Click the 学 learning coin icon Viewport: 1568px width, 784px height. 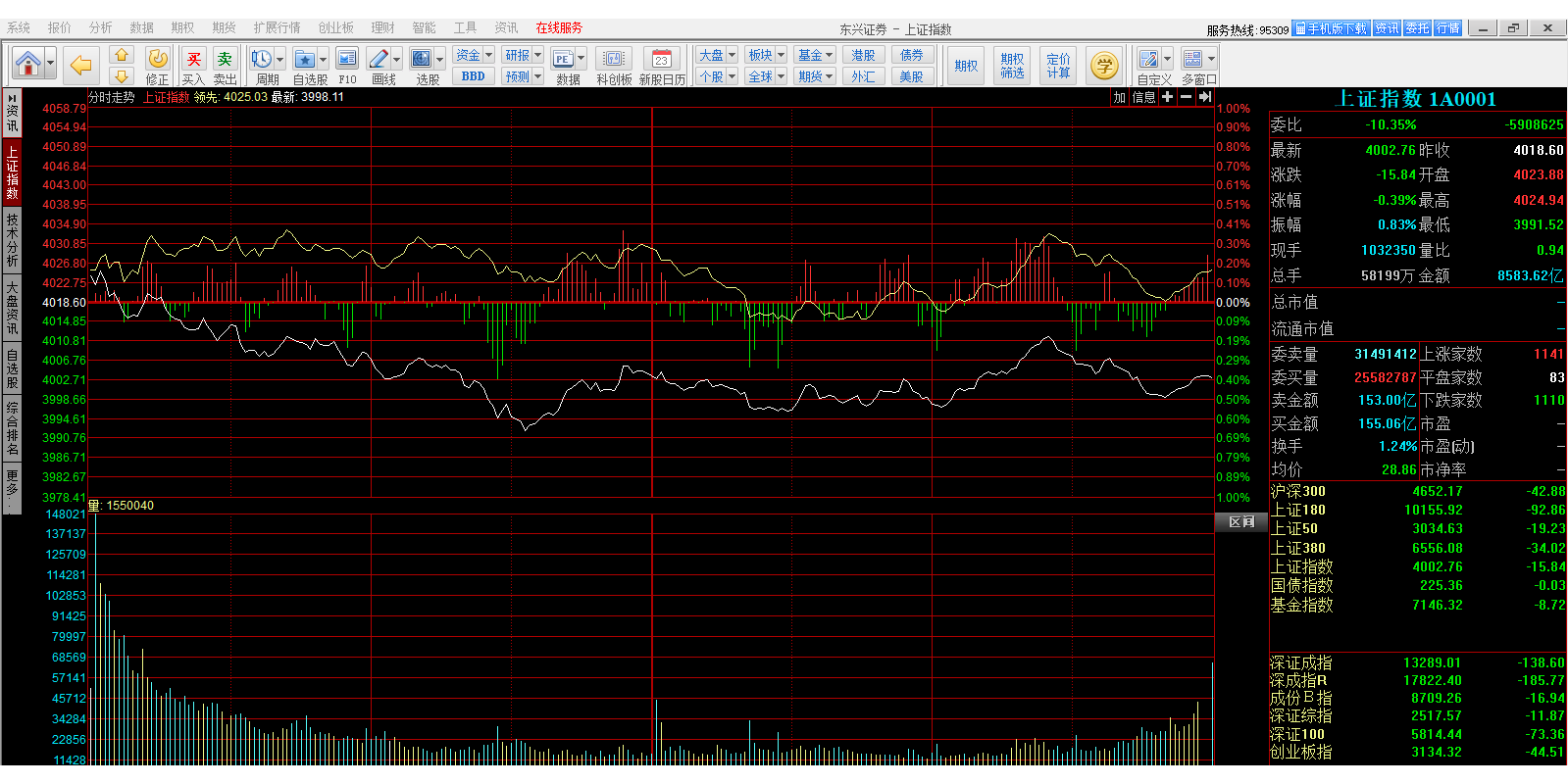[1104, 66]
